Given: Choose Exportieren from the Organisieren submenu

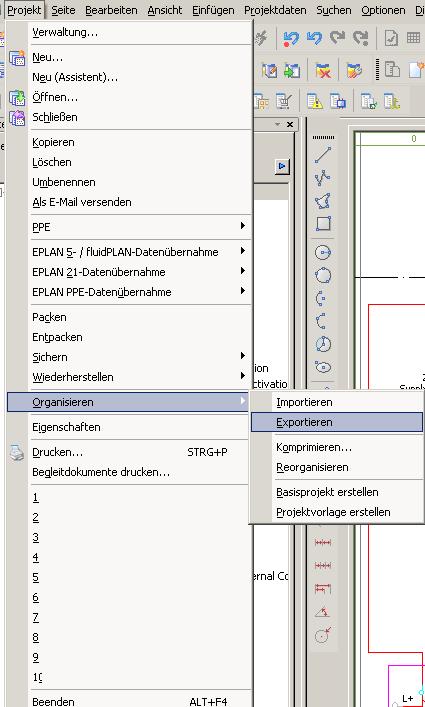Looking at the screenshot, I should (x=337, y=422).
